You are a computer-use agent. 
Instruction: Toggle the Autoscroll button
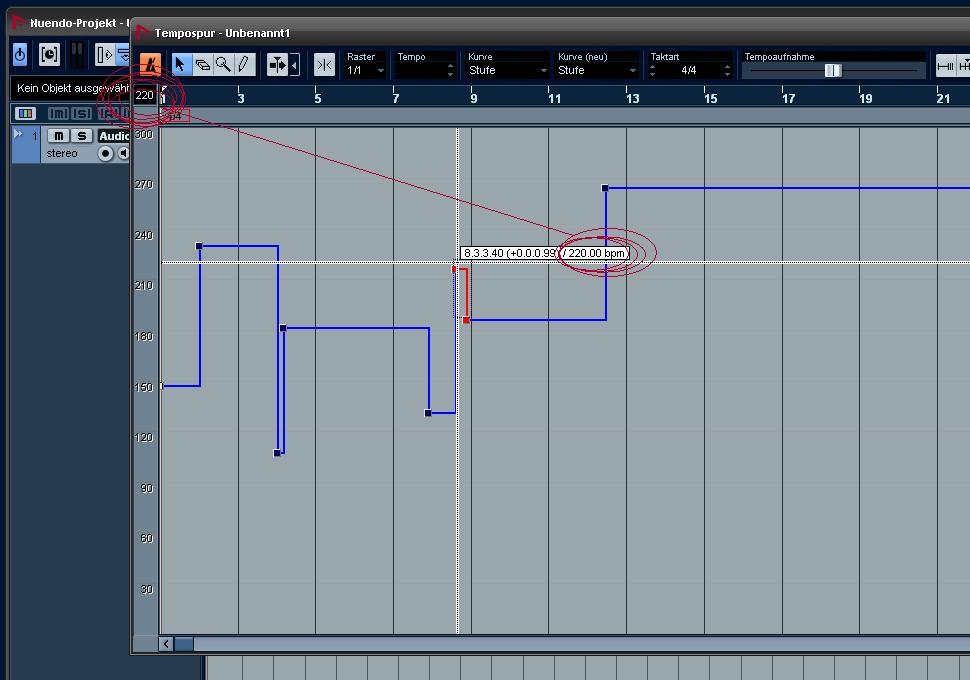[x=277, y=64]
